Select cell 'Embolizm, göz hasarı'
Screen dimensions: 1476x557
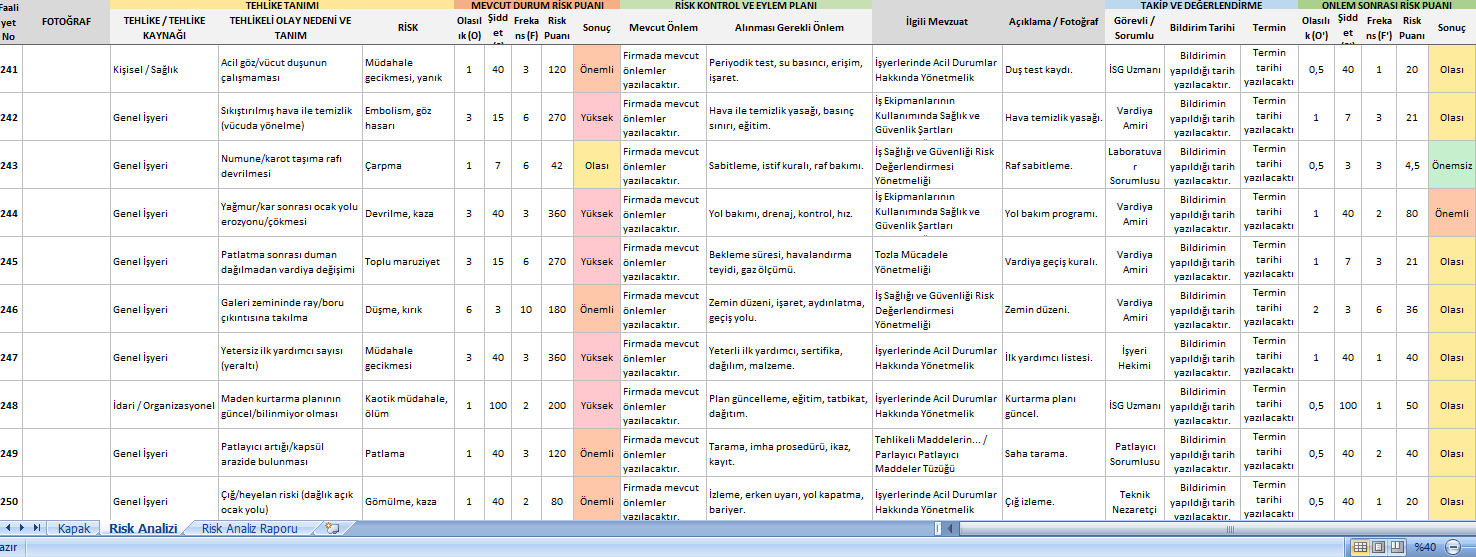click(x=407, y=118)
